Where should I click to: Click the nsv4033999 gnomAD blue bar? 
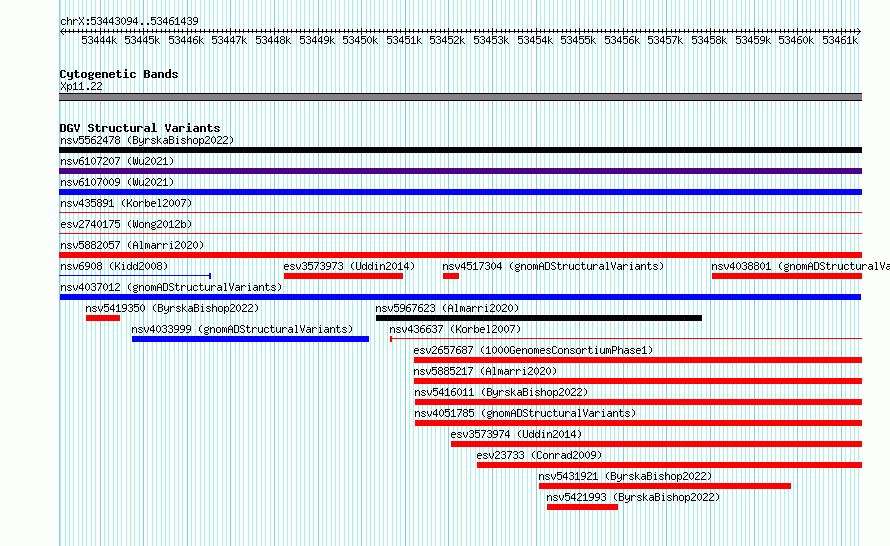pyautogui.click(x=250, y=339)
